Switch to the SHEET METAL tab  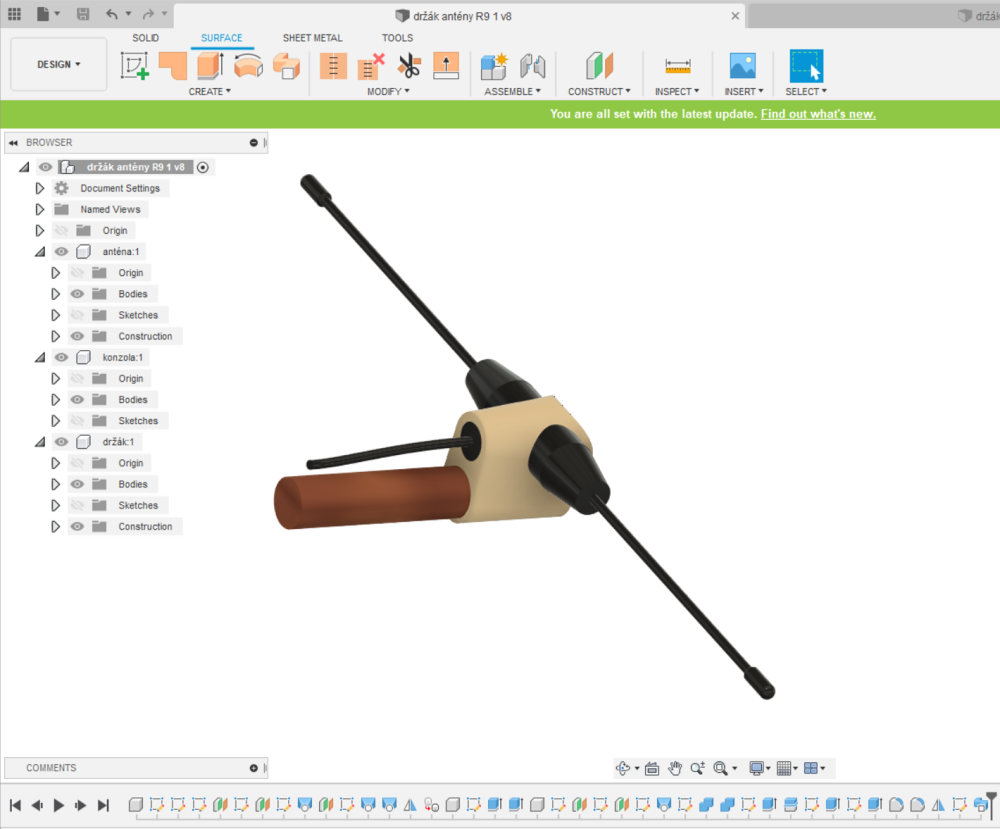[312, 38]
